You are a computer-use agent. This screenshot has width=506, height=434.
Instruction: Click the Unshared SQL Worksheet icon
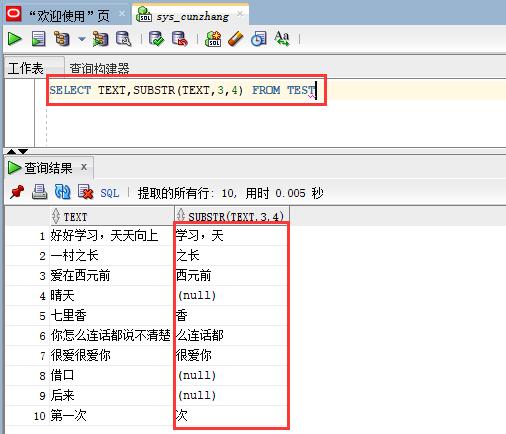213,39
